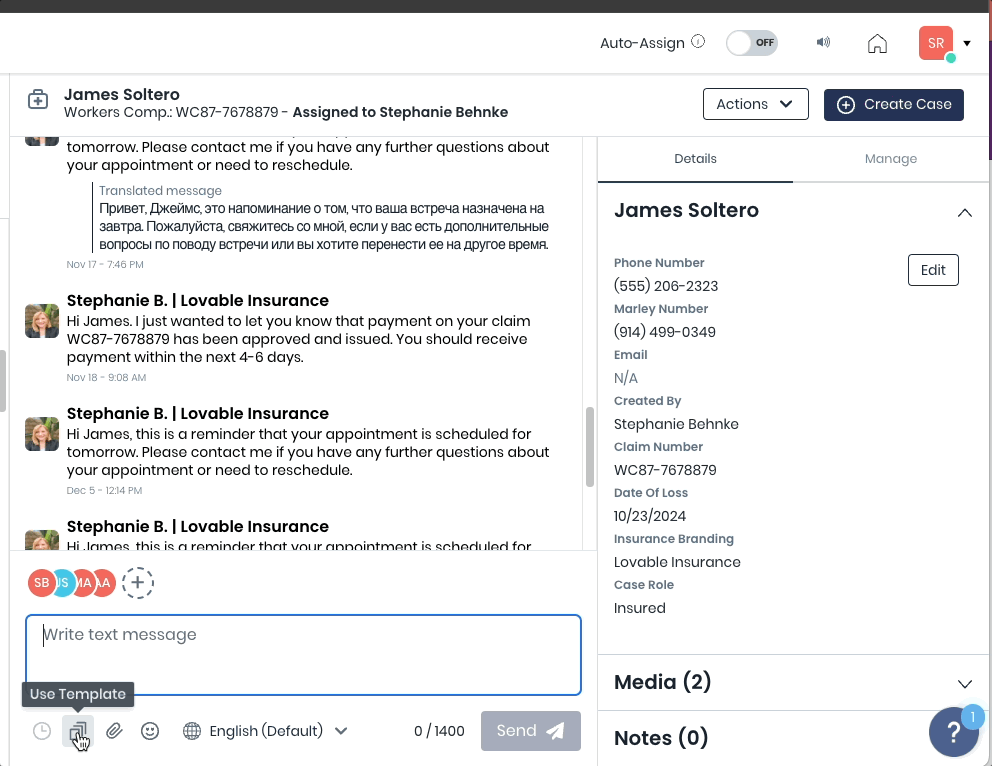Toggle the Auto-Assign switch
Viewport: 992px width, 766px height.
752,43
